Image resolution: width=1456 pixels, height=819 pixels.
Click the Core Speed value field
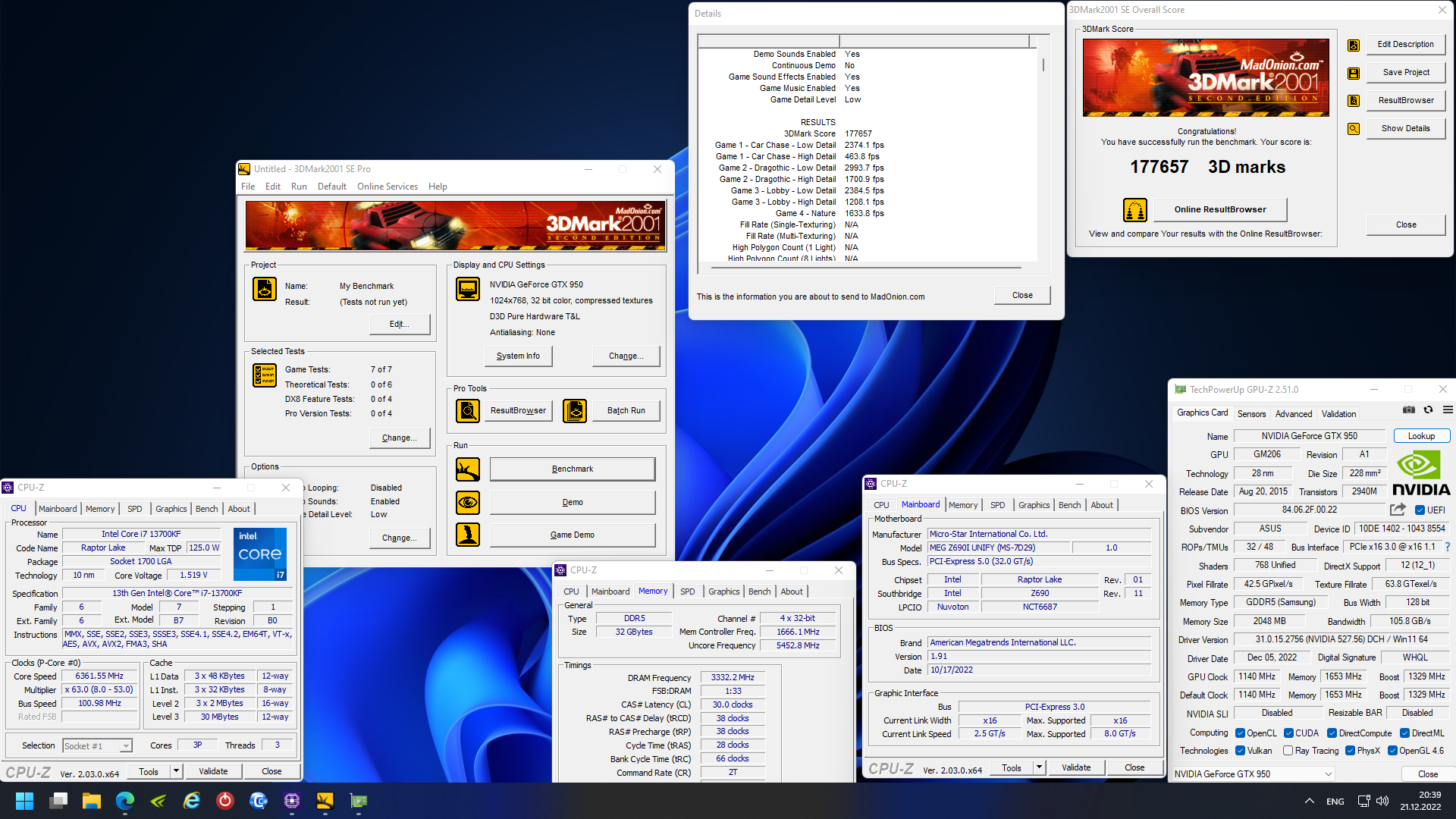coord(99,676)
